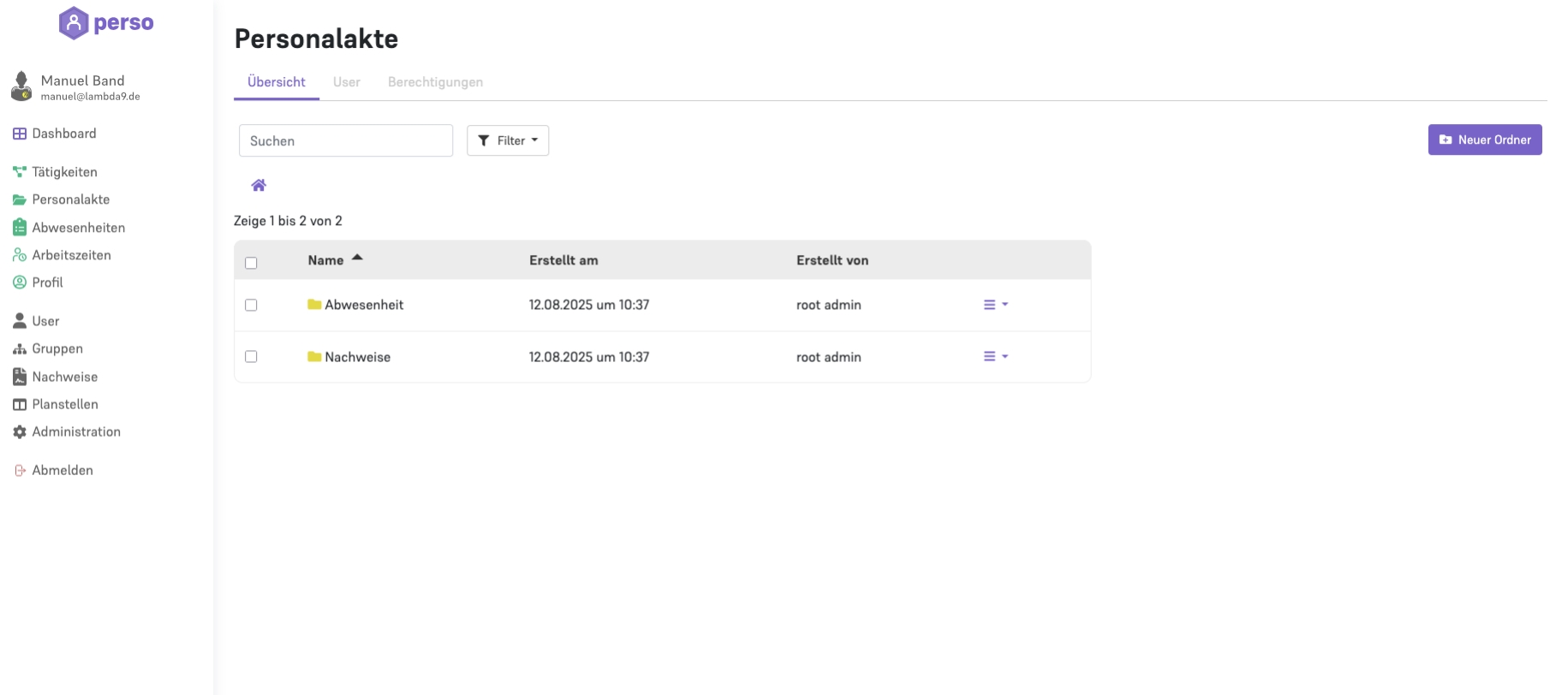Click the Suchen search field
Screen dimensions: 1568x695
click(x=346, y=140)
